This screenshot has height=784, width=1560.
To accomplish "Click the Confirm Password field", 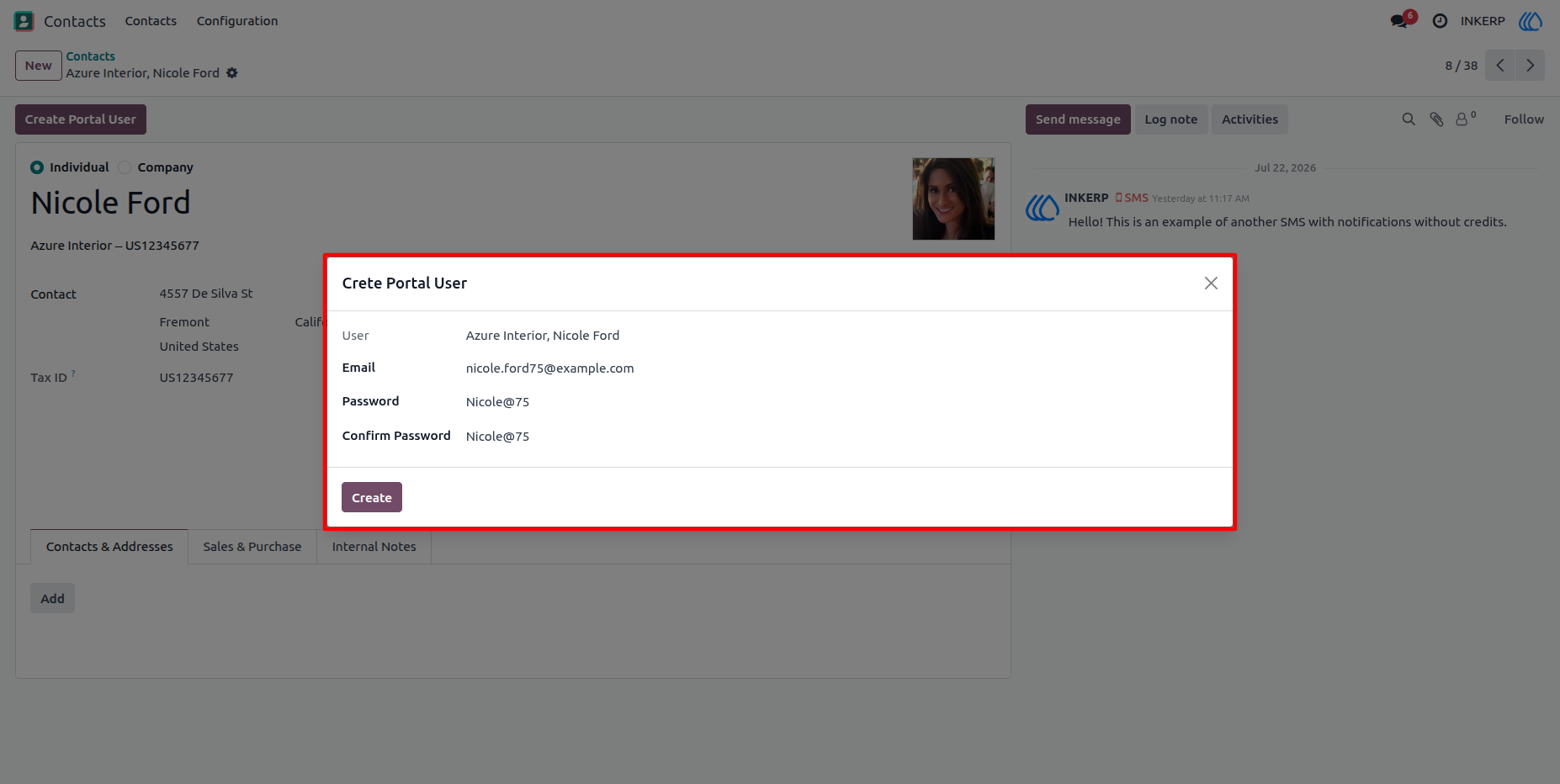I will [841, 437].
